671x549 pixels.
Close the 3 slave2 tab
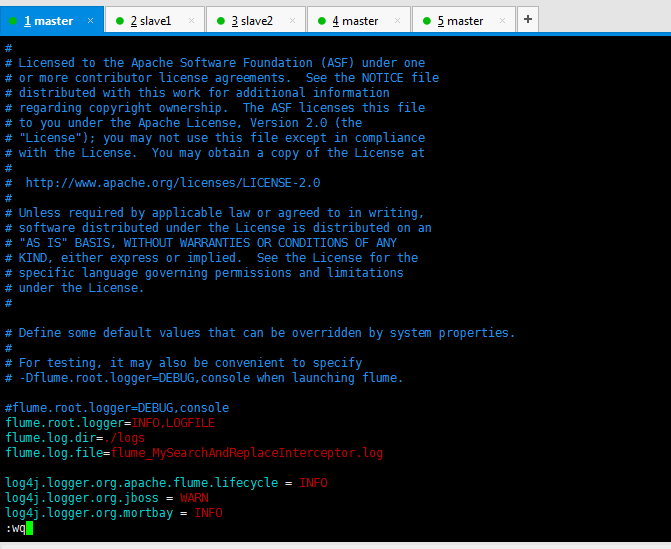click(x=292, y=21)
